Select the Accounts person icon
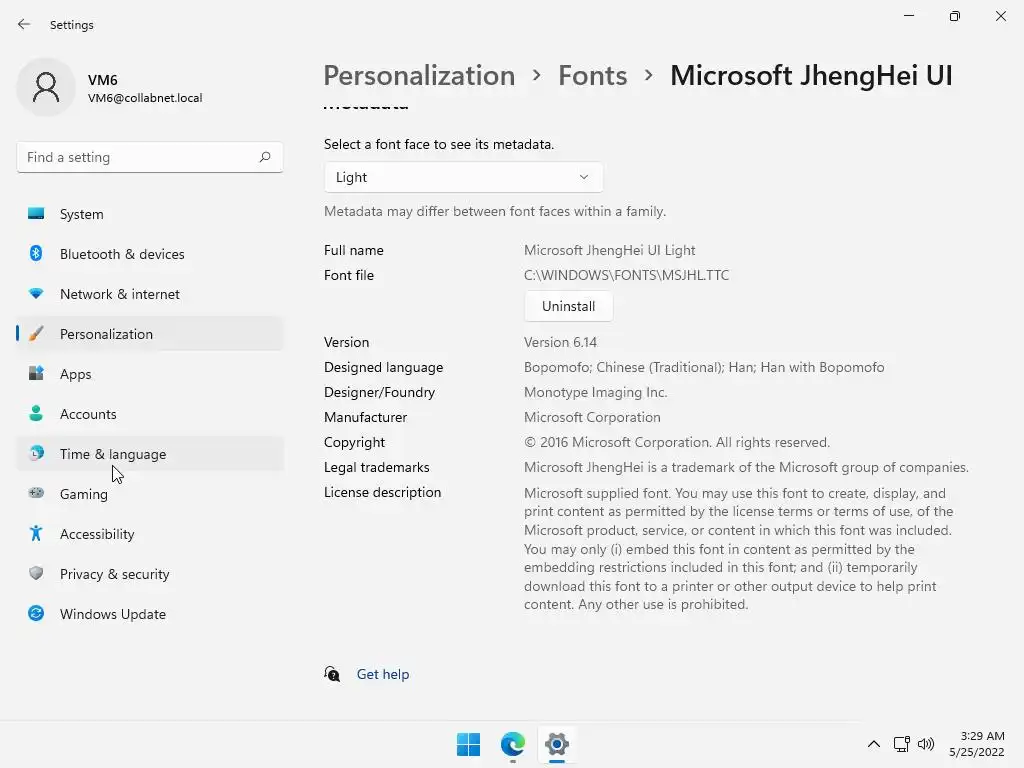This screenshot has height=768, width=1024. pos(36,414)
